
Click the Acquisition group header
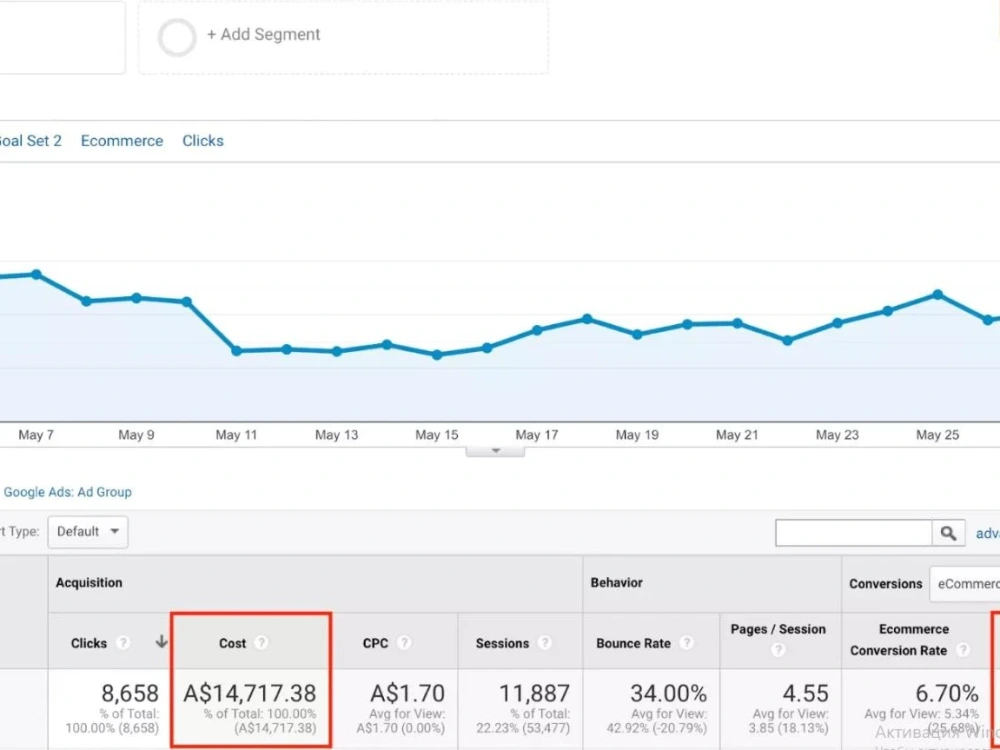pos(89,583)
